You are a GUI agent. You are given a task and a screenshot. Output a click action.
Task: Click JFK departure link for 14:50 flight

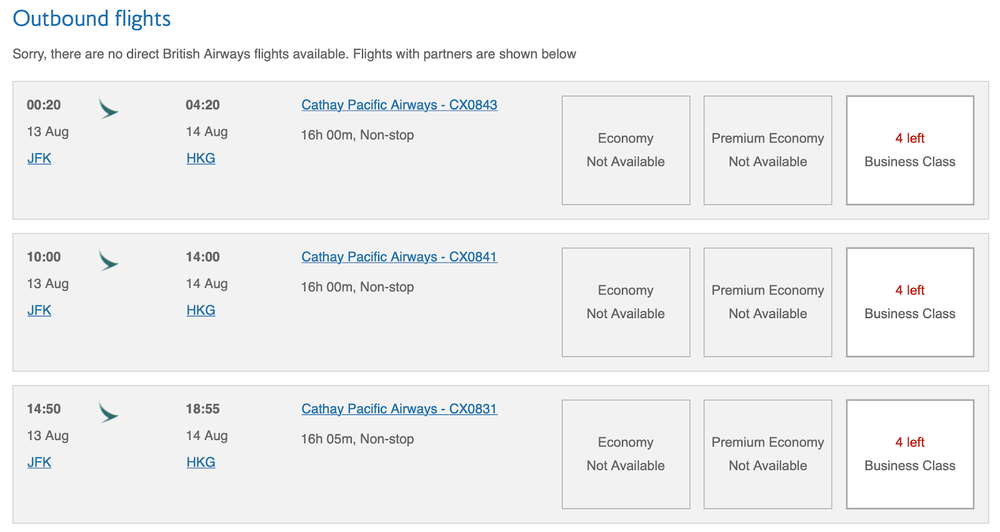(39, 462)
